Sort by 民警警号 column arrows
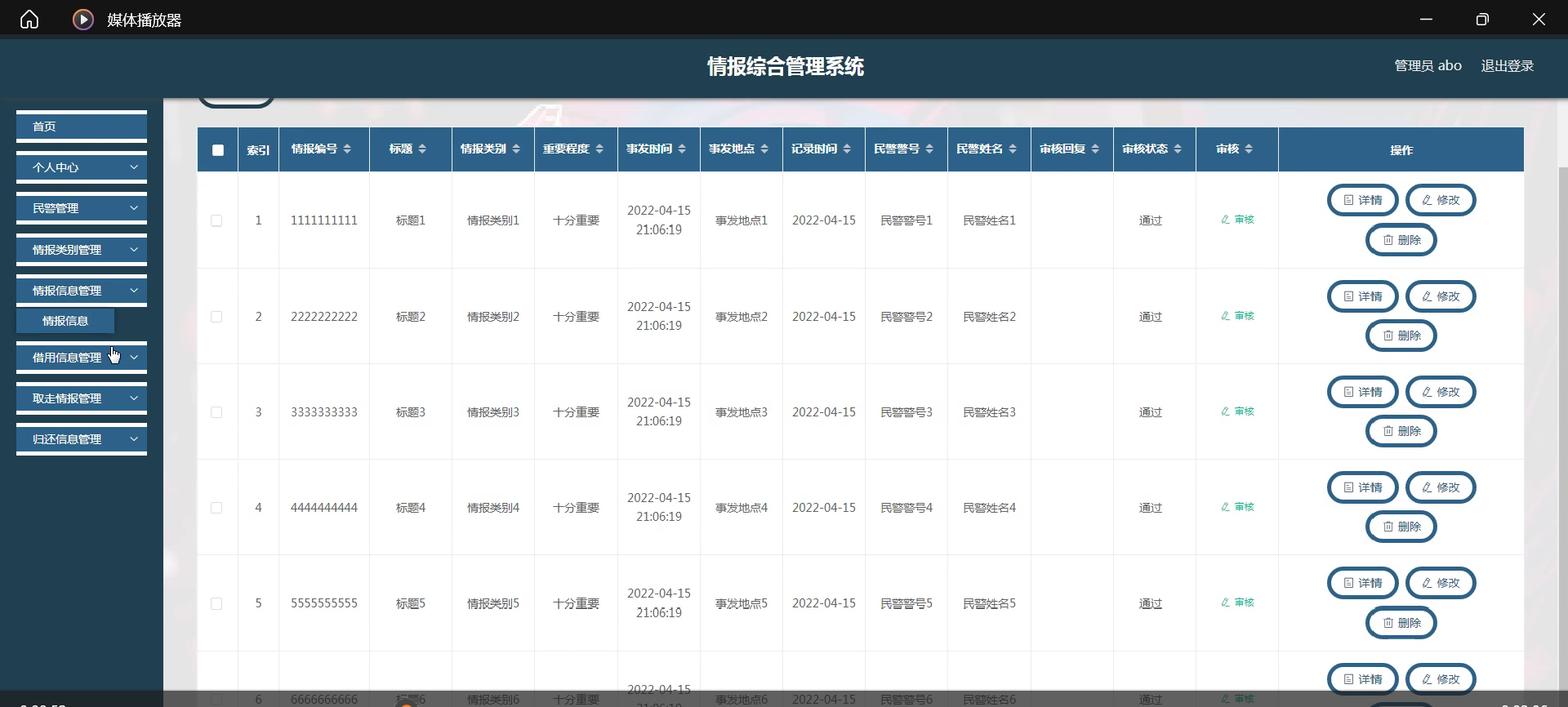The image size is (1568, 707). coord(929,149)
